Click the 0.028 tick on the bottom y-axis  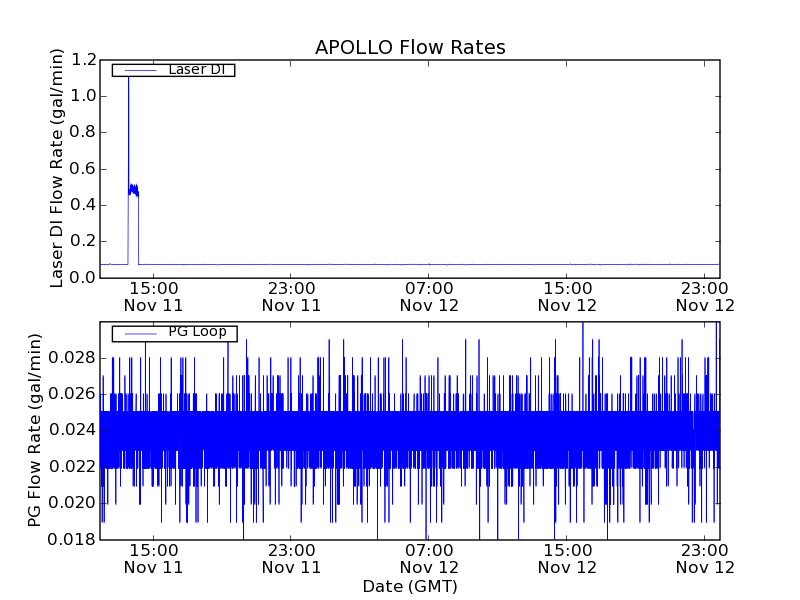coord(75,358)
